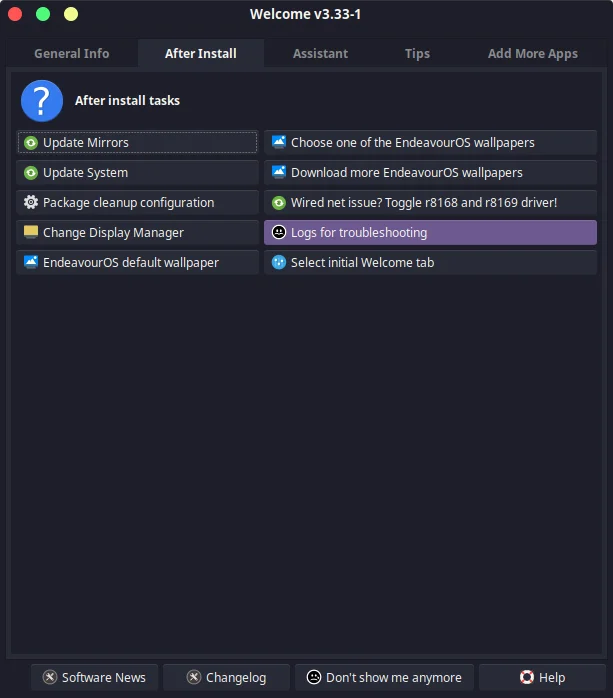
Task: Open Logs for troubleshooting
Action: (430, 232)
